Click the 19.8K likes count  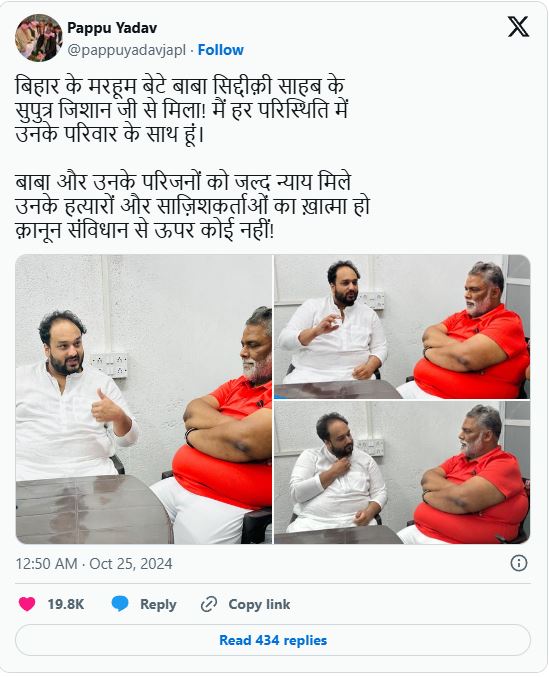[x=66, y=604]
